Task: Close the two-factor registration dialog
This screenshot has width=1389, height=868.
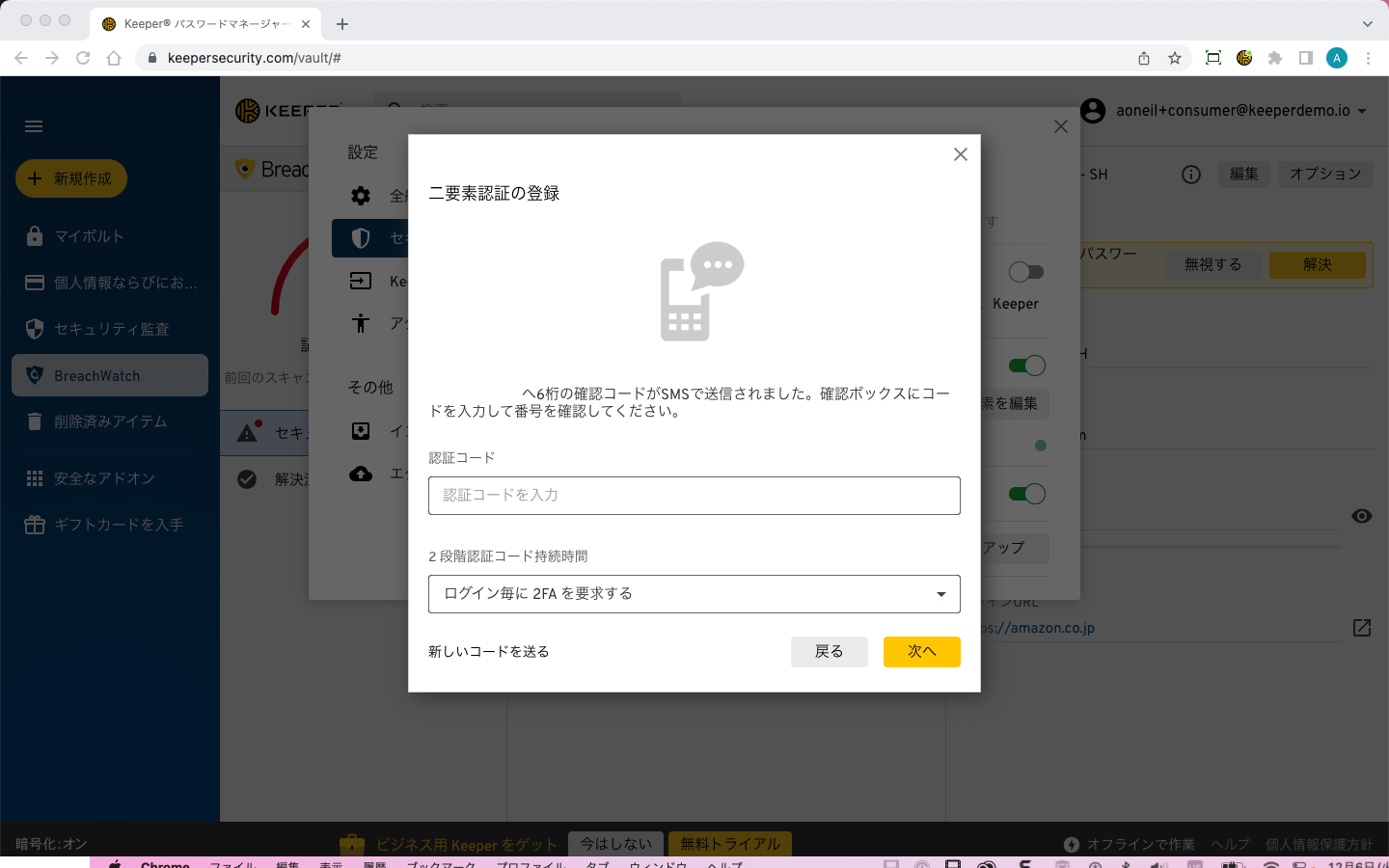Action: 960,154
